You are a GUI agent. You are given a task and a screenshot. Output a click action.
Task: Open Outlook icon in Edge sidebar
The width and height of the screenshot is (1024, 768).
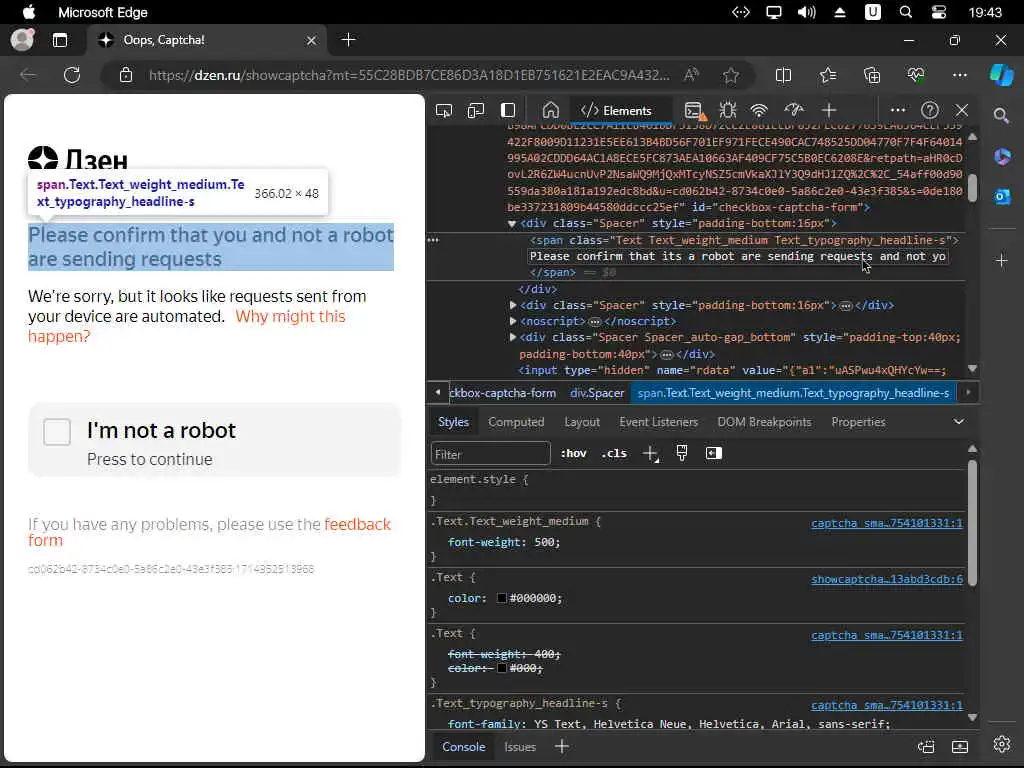pyautogui.click(x=1002, y=196)
